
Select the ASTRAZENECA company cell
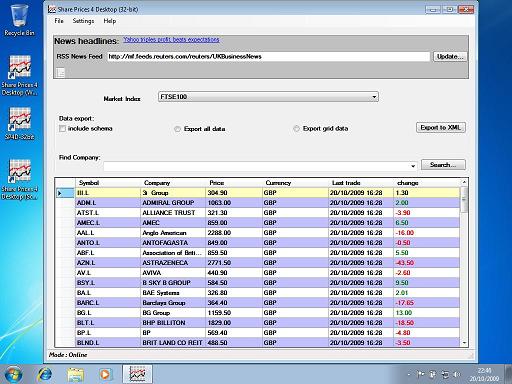(173, 263)
